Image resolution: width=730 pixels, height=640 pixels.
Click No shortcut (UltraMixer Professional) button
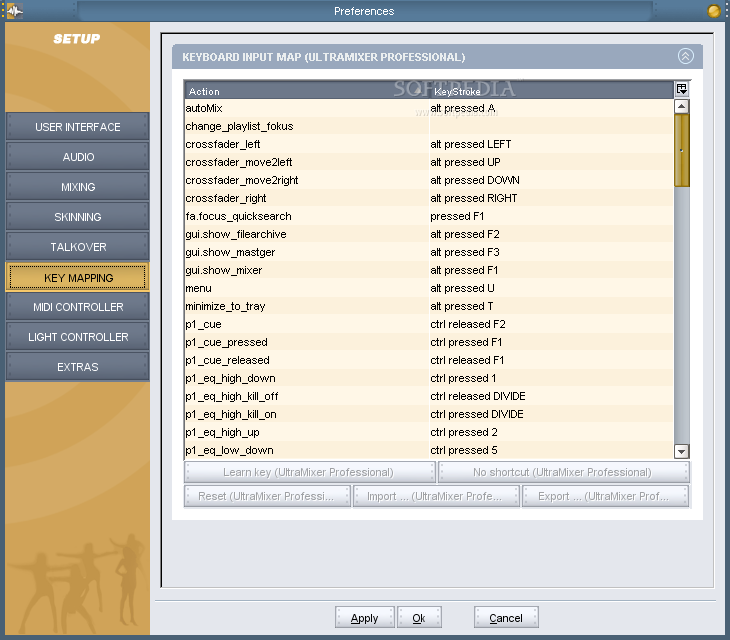pos(563,472)
